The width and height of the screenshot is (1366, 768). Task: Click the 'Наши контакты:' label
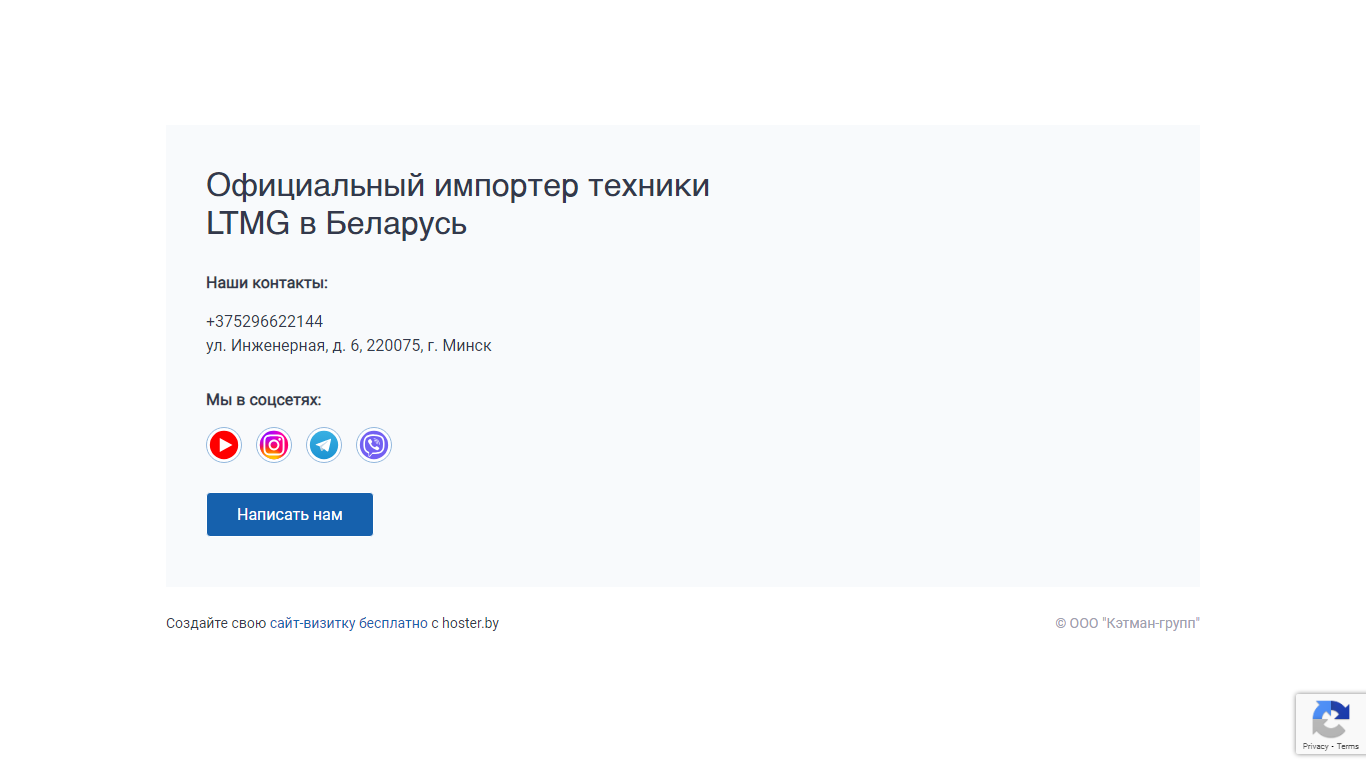(267, 283)
